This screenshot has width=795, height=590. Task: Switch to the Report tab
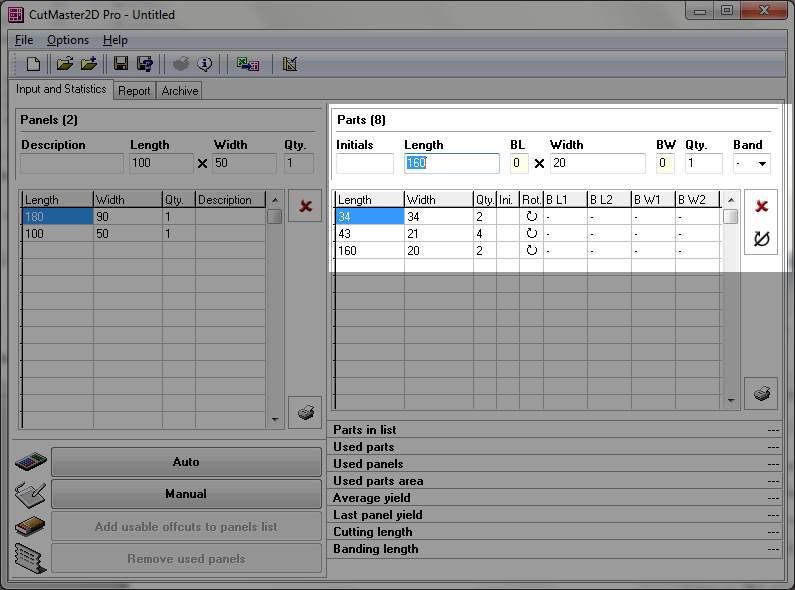click(134, 90)
